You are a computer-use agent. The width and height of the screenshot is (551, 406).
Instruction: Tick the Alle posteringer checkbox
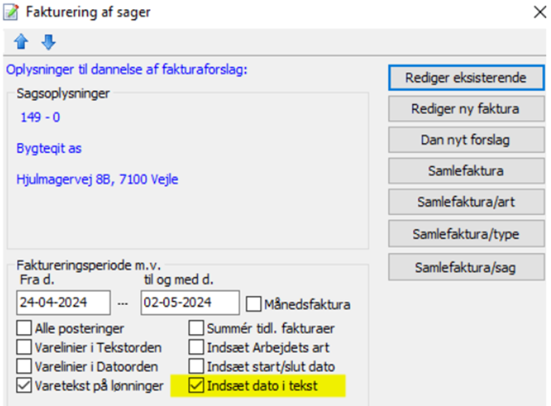coord(24,328)
